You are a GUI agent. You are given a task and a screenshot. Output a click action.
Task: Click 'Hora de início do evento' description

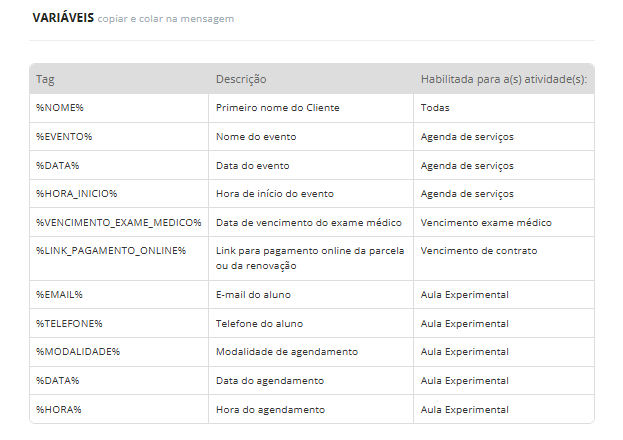coord(275,194)
